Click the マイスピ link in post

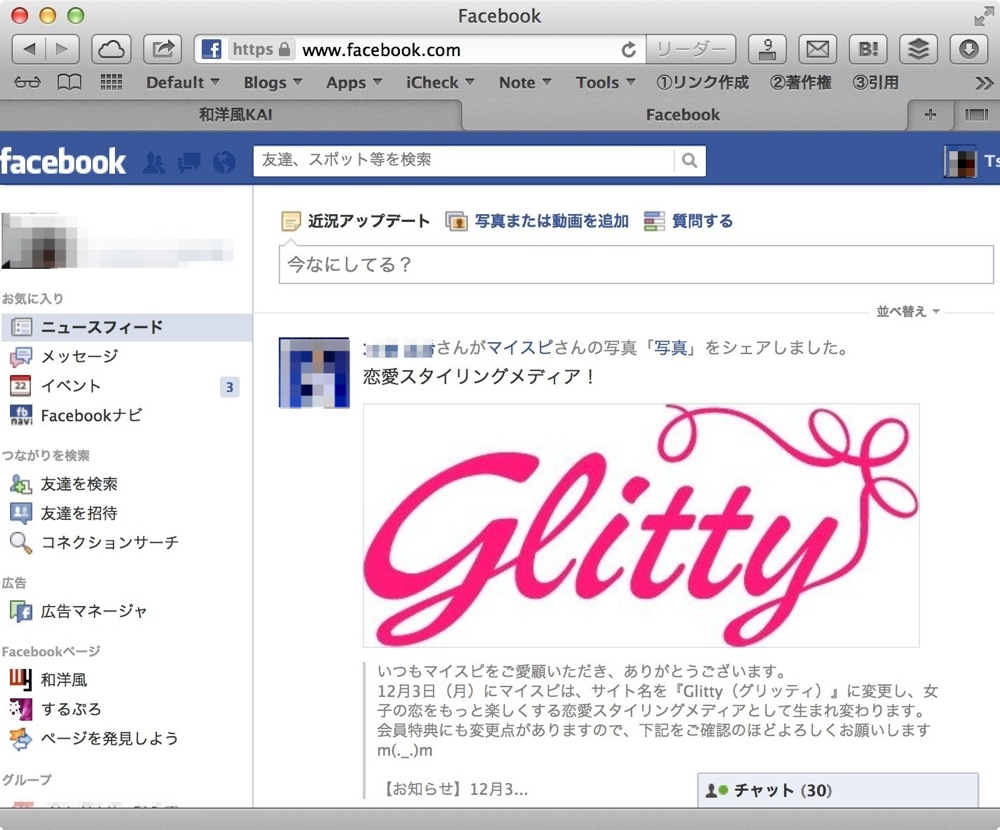(x=520, y=348)
